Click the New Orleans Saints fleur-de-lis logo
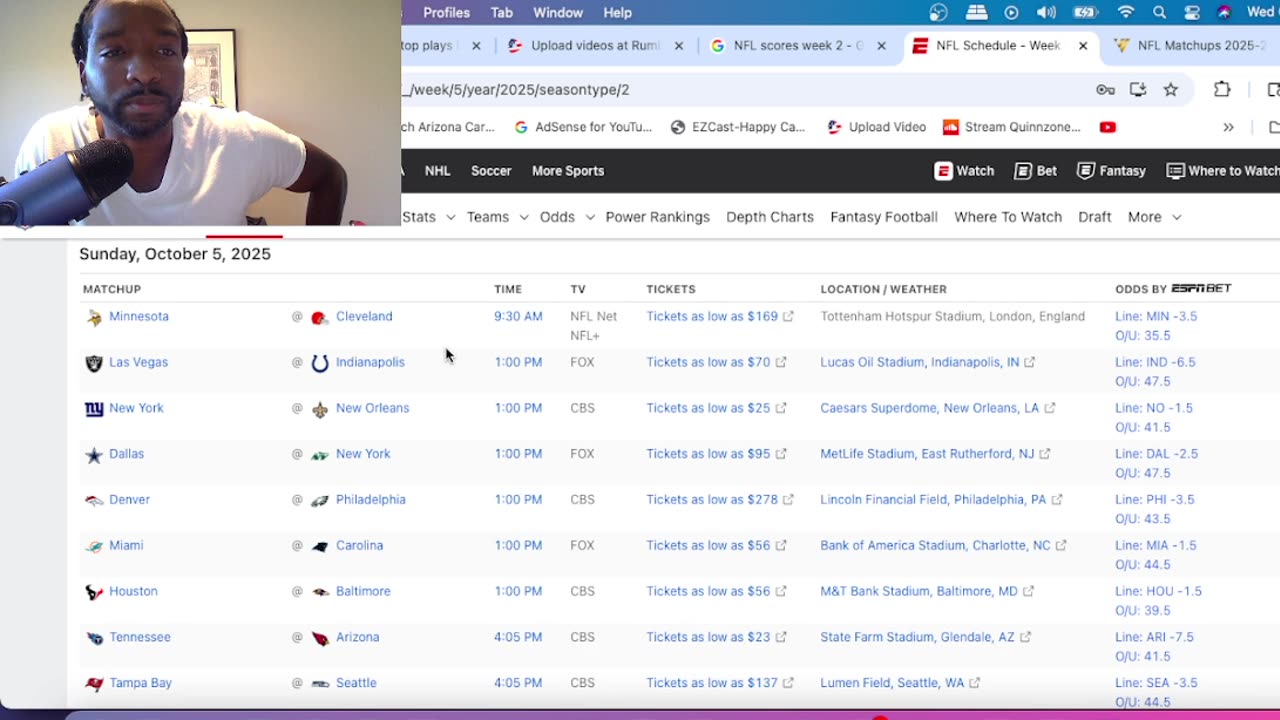This screenshot has width=1280, height=720. click(320, 409)
